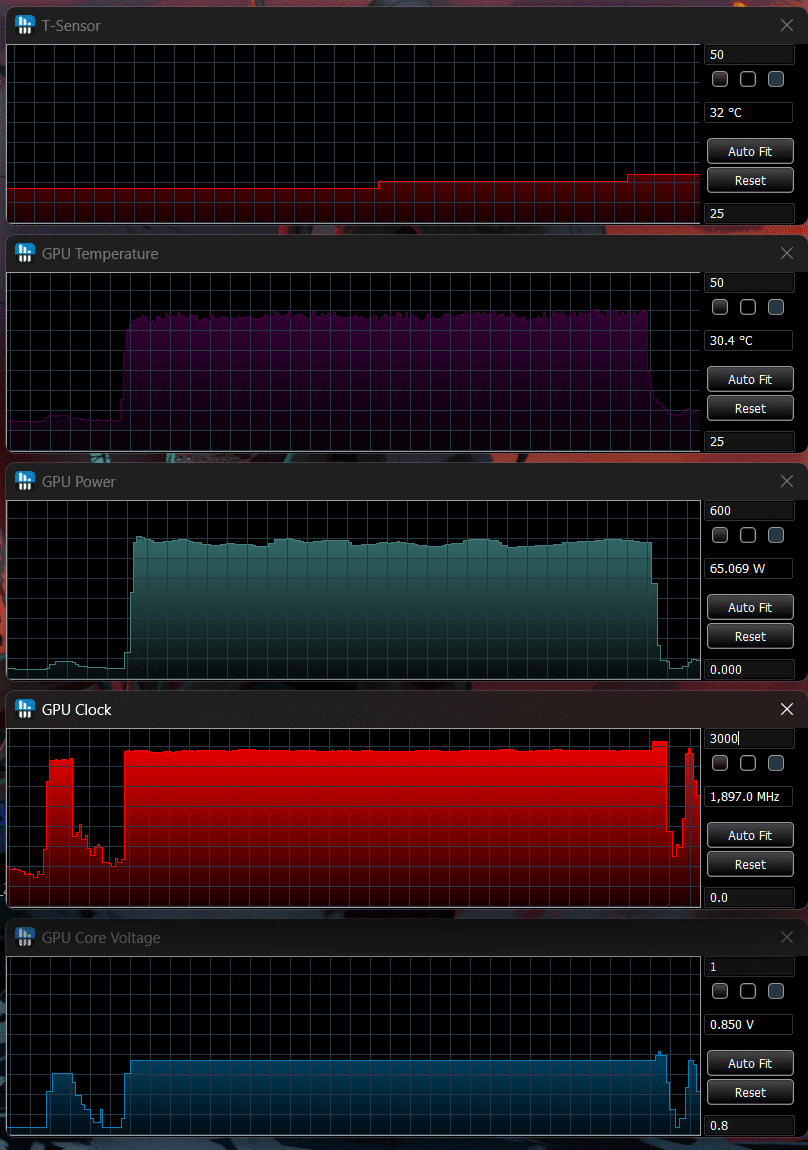The image size is (808, 1150).
Task: Open GPU Temperature grid swatch (blue)
Action: pyautogui.click(x=776, y=307)
